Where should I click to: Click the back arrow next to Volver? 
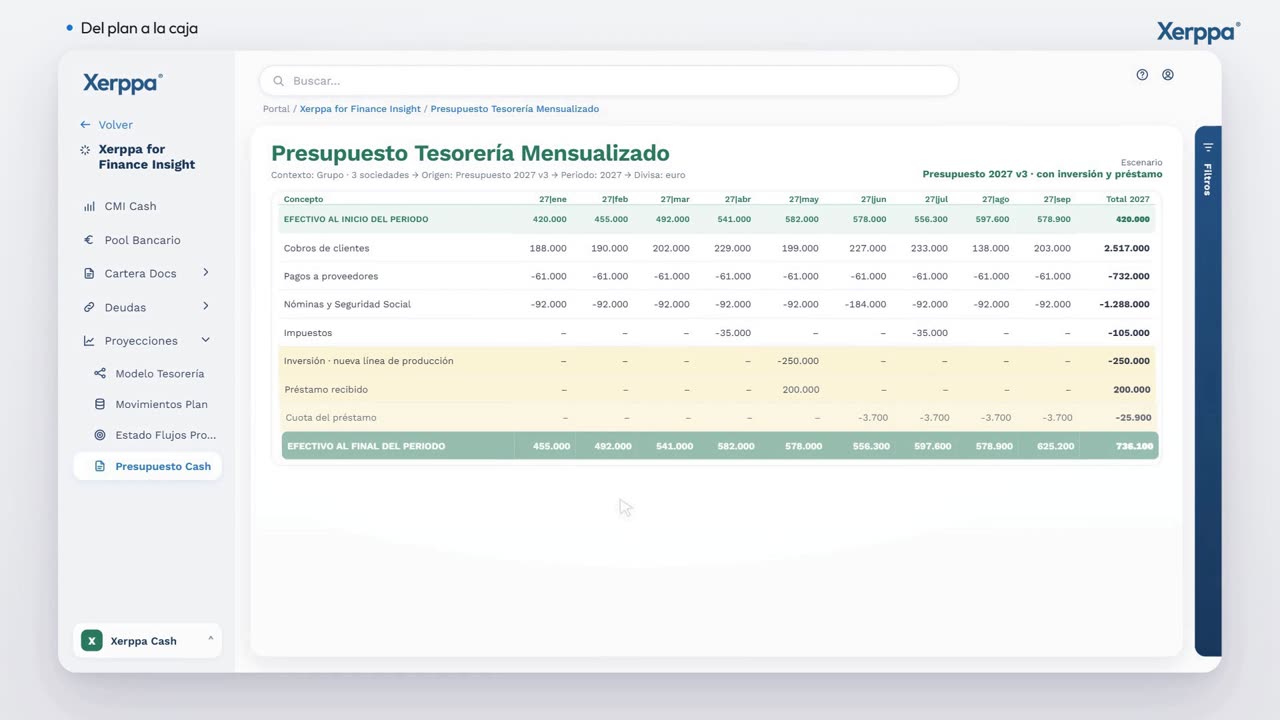(85, 125)
